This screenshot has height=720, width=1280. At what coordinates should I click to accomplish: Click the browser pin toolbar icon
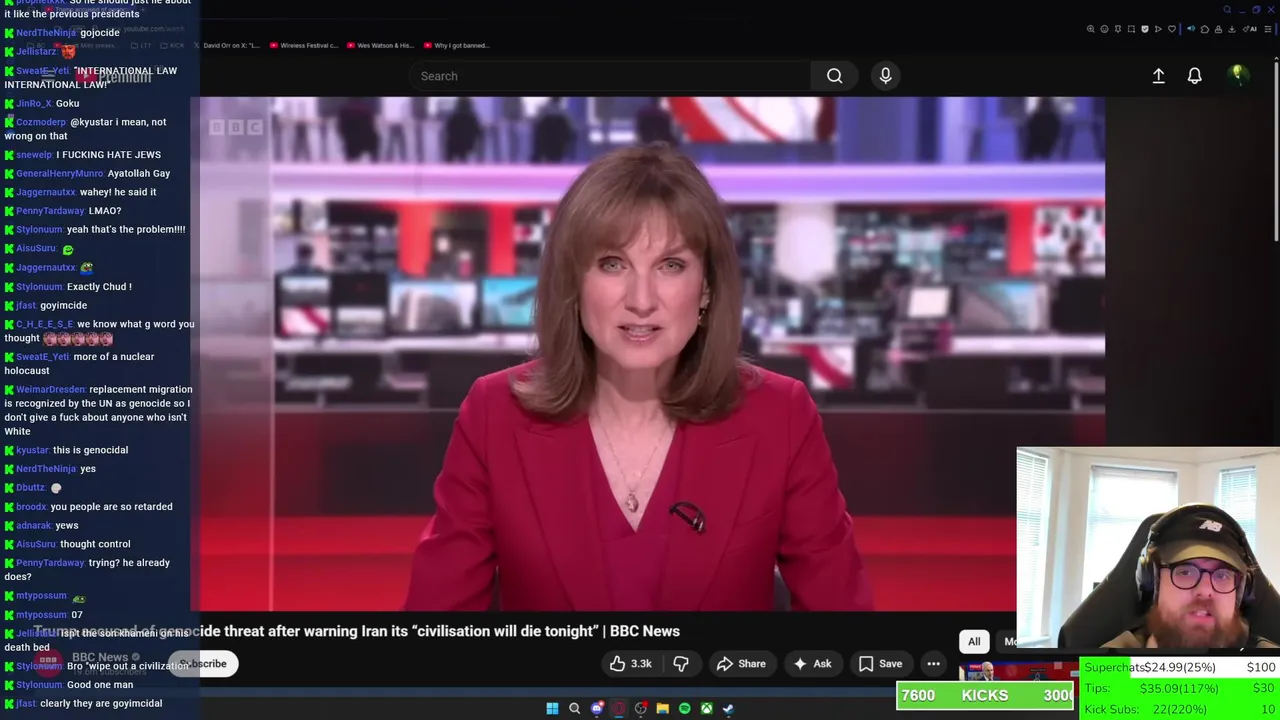[x=1118, y=29]
